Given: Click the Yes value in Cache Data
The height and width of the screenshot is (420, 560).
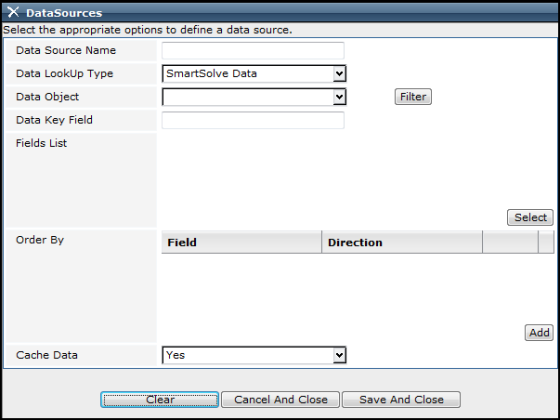Looking at the screenshot, I should click(176, 355).
